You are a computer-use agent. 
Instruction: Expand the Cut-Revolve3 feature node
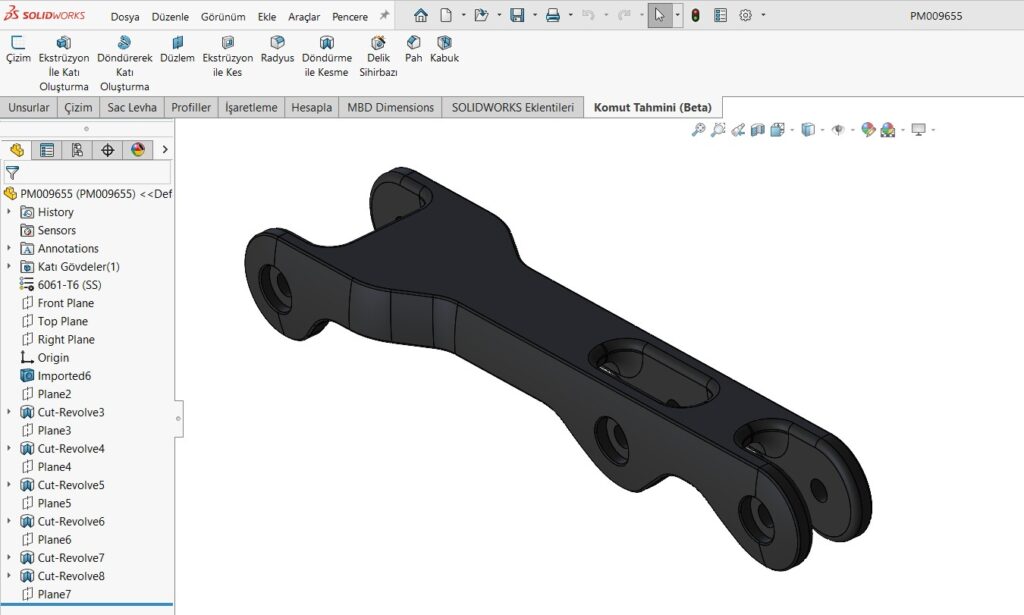9,412
